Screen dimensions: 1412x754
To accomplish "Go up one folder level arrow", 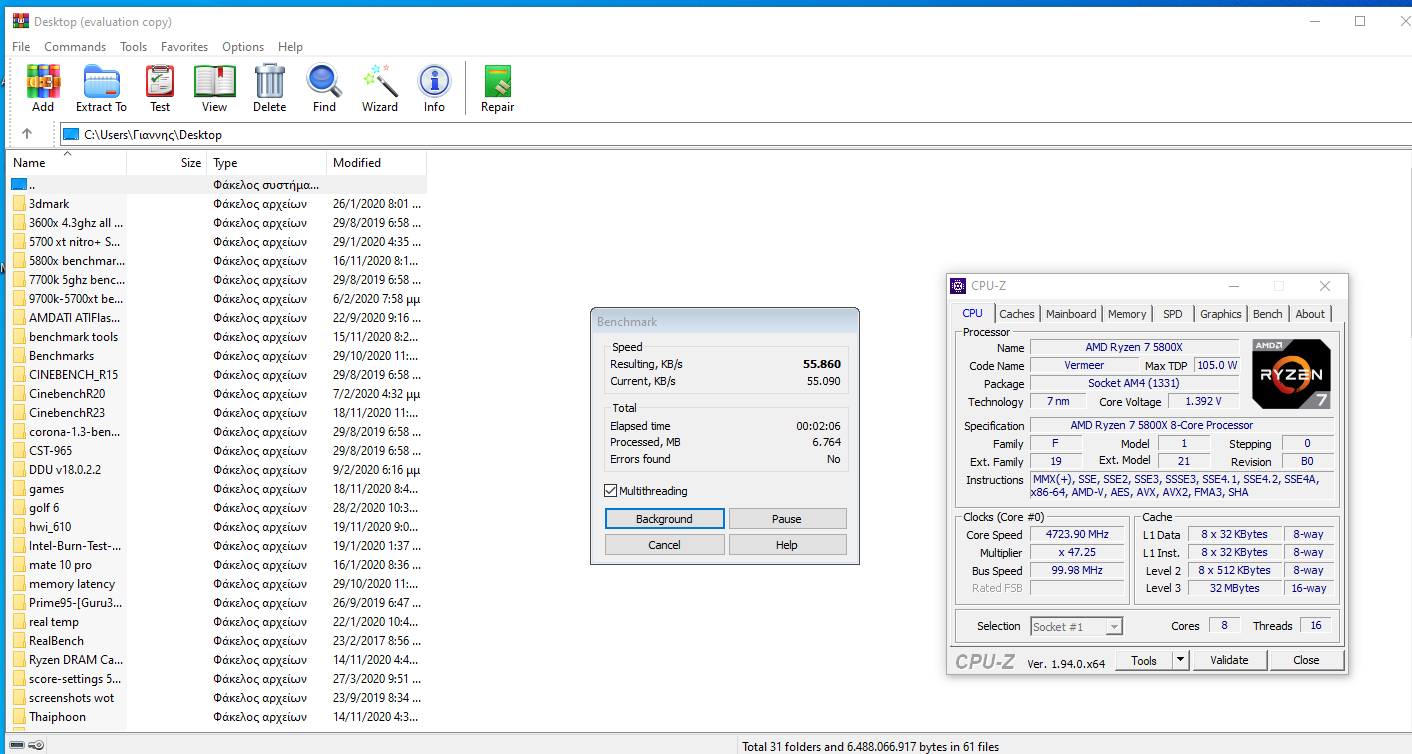I will pos(27,134).
